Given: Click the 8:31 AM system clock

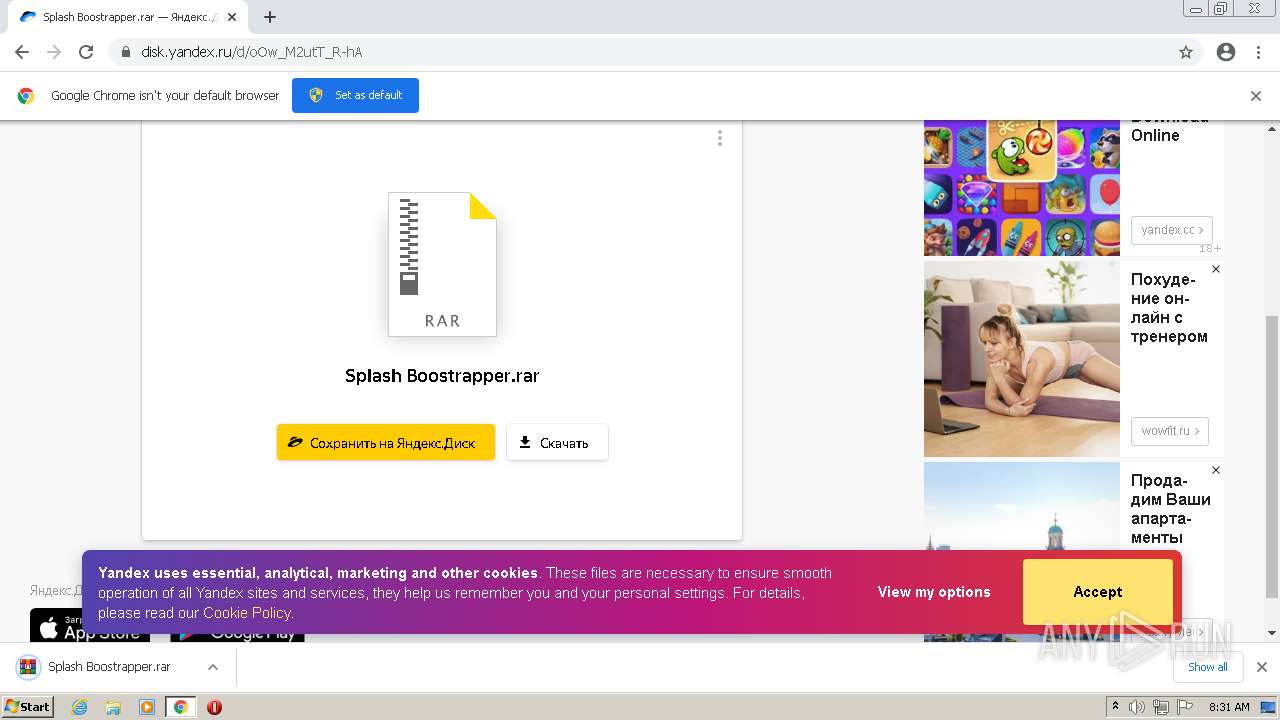Looking at the screenshot, I should coord(1229,707).
